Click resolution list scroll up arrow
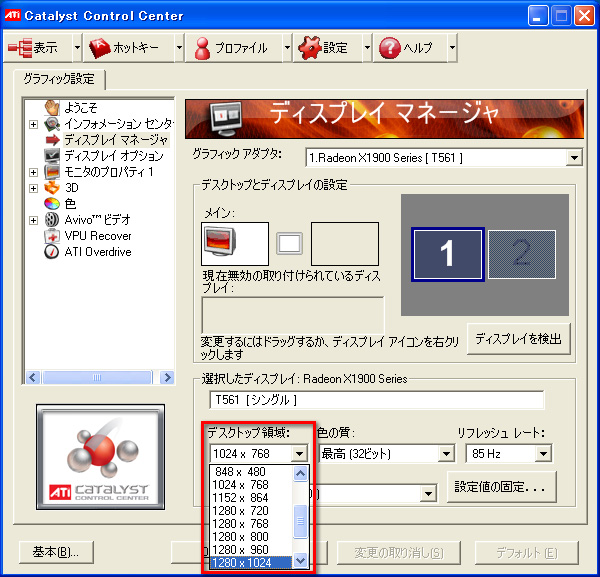This screenshot has height=577, width=600. [300, 474]
